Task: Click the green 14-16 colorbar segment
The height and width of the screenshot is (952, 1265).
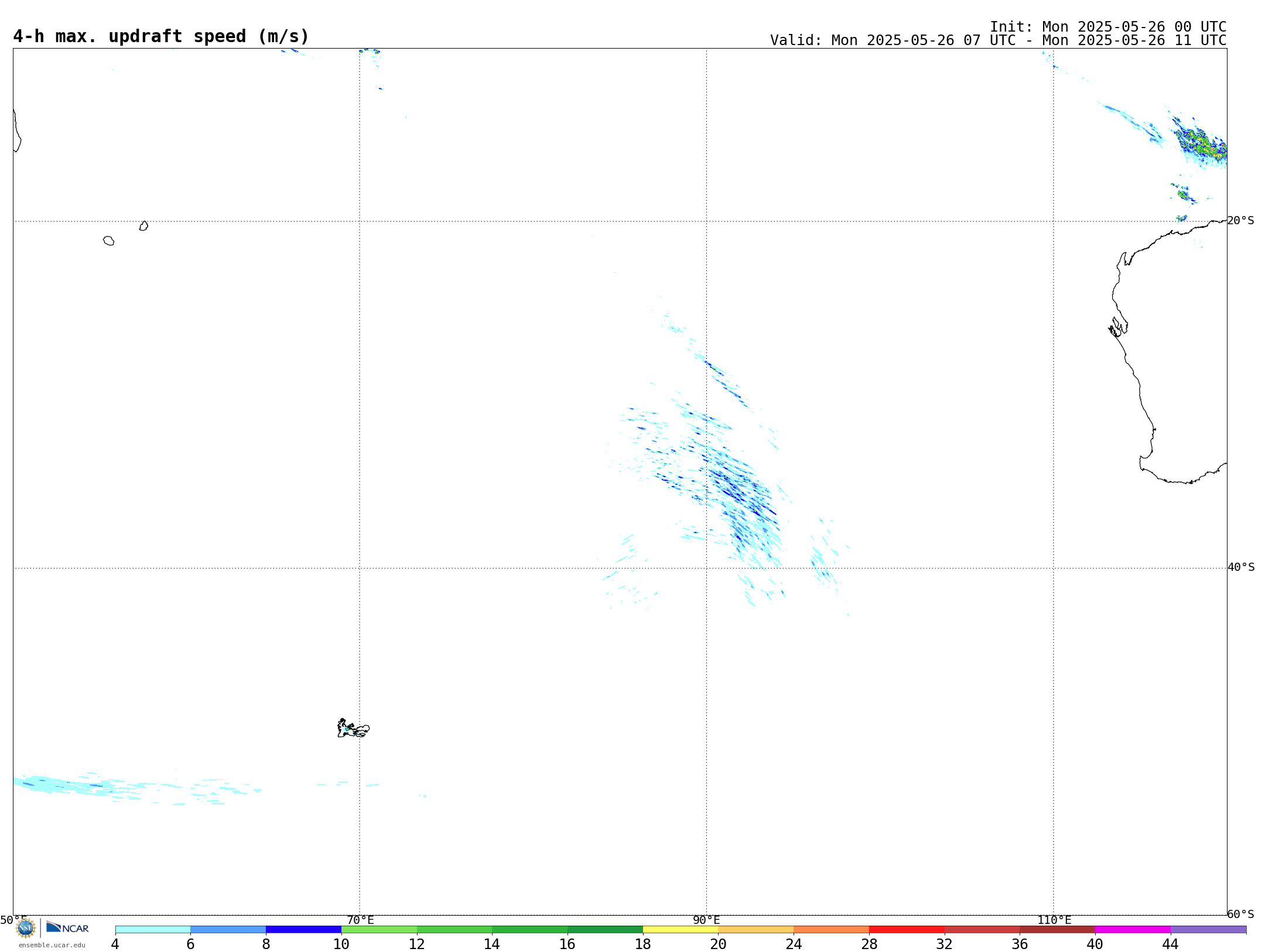Action: (530, 930)
